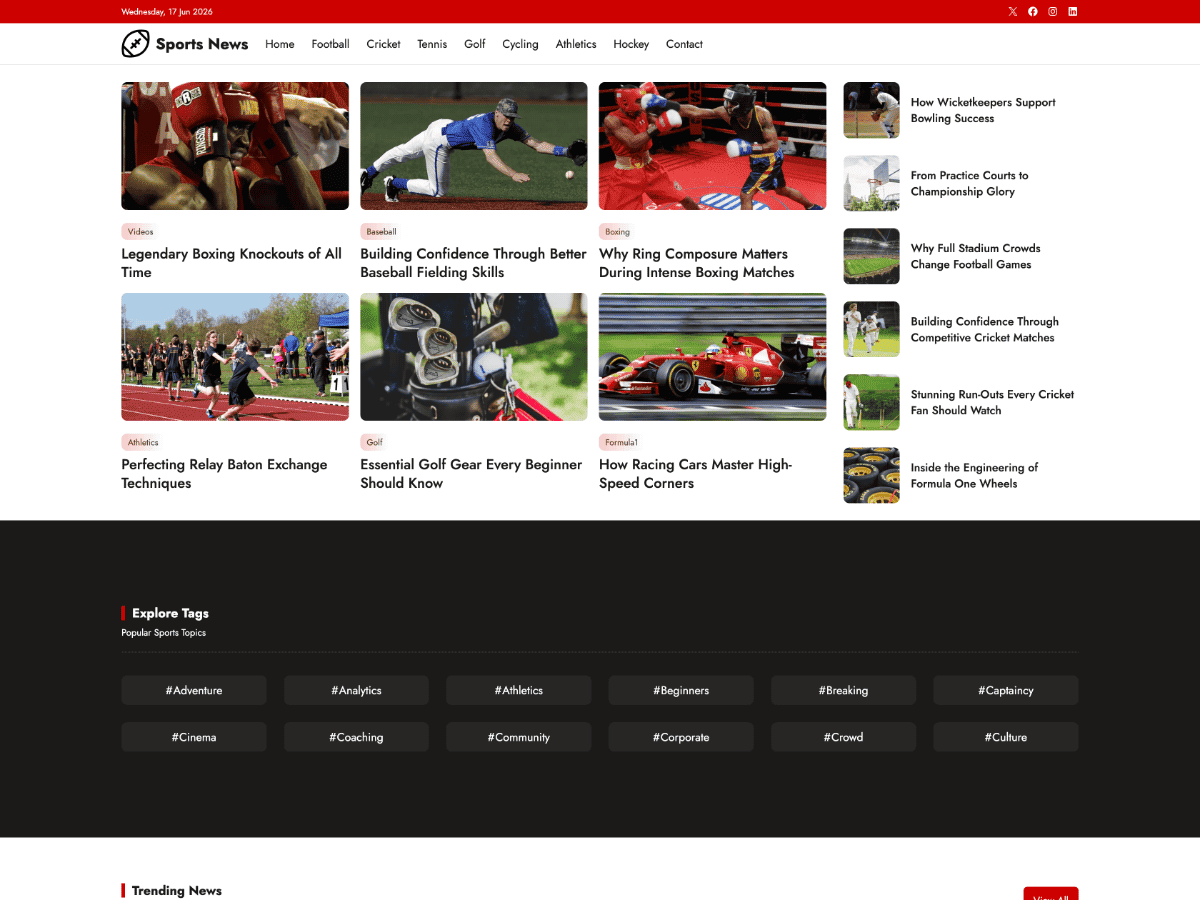Open the boxing ring sparring image
The width and height of the screenshot is (1200, 900).
pos(713,146)
